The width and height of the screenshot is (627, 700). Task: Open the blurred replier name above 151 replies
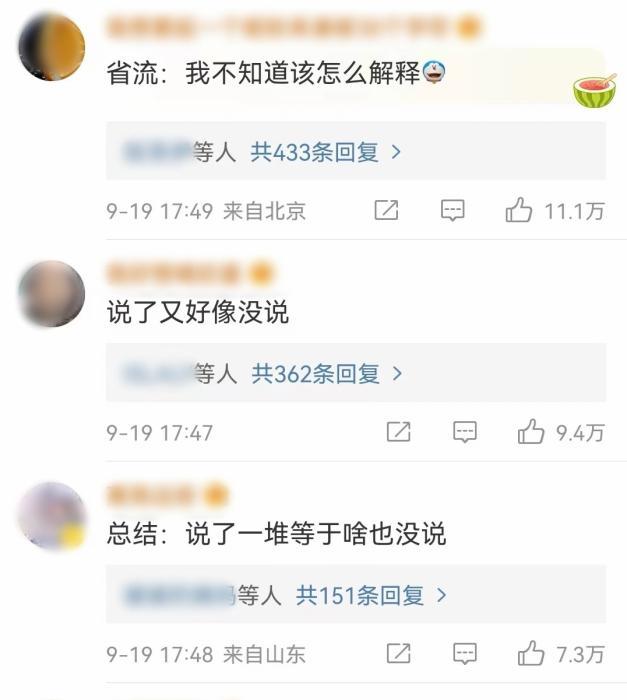[x=180, y=595]
